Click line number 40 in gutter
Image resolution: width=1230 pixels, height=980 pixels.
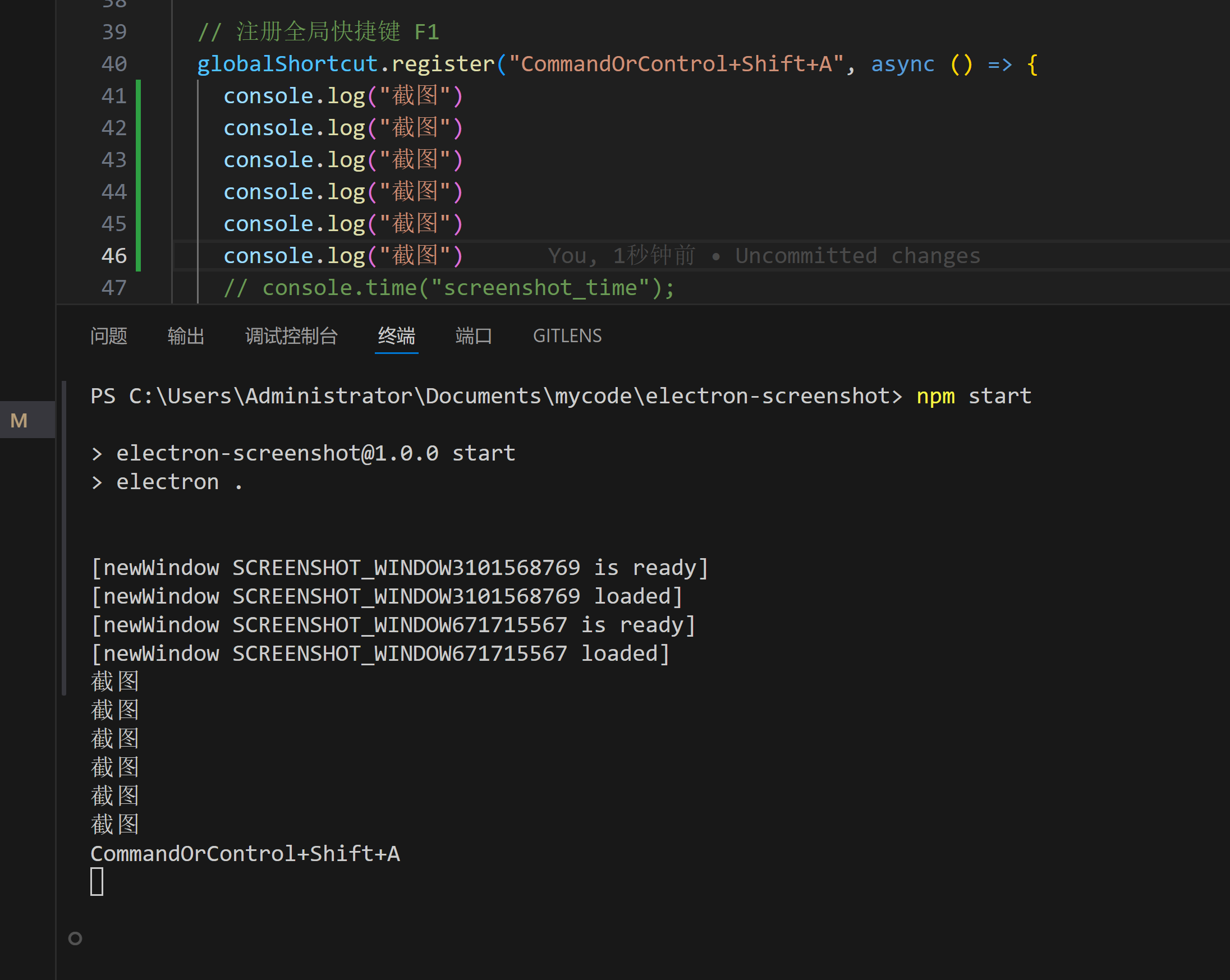114,64
